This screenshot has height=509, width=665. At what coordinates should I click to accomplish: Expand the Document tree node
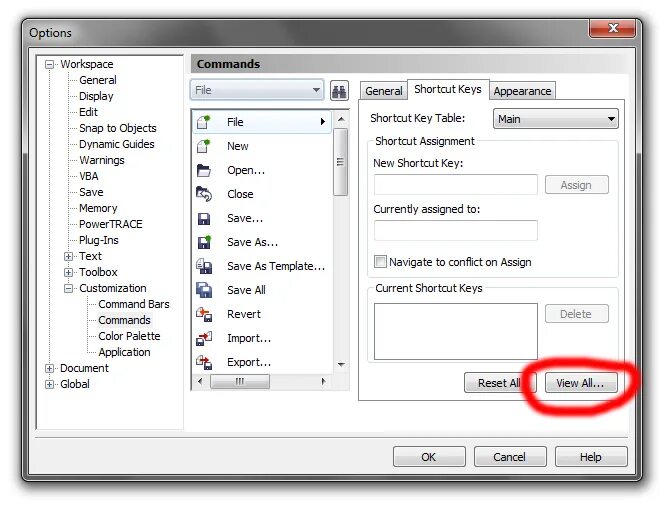point(50,368)
